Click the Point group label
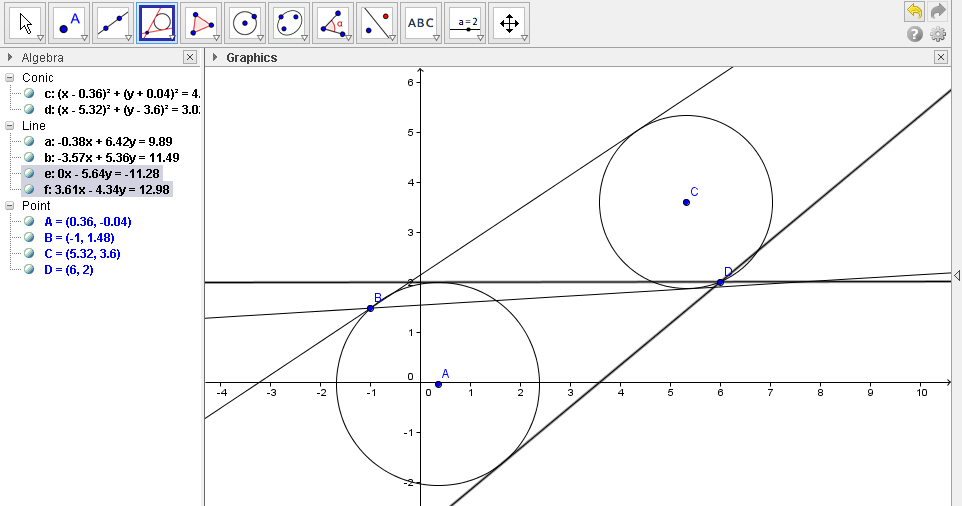Screen dimensions: 962x506 36,205
